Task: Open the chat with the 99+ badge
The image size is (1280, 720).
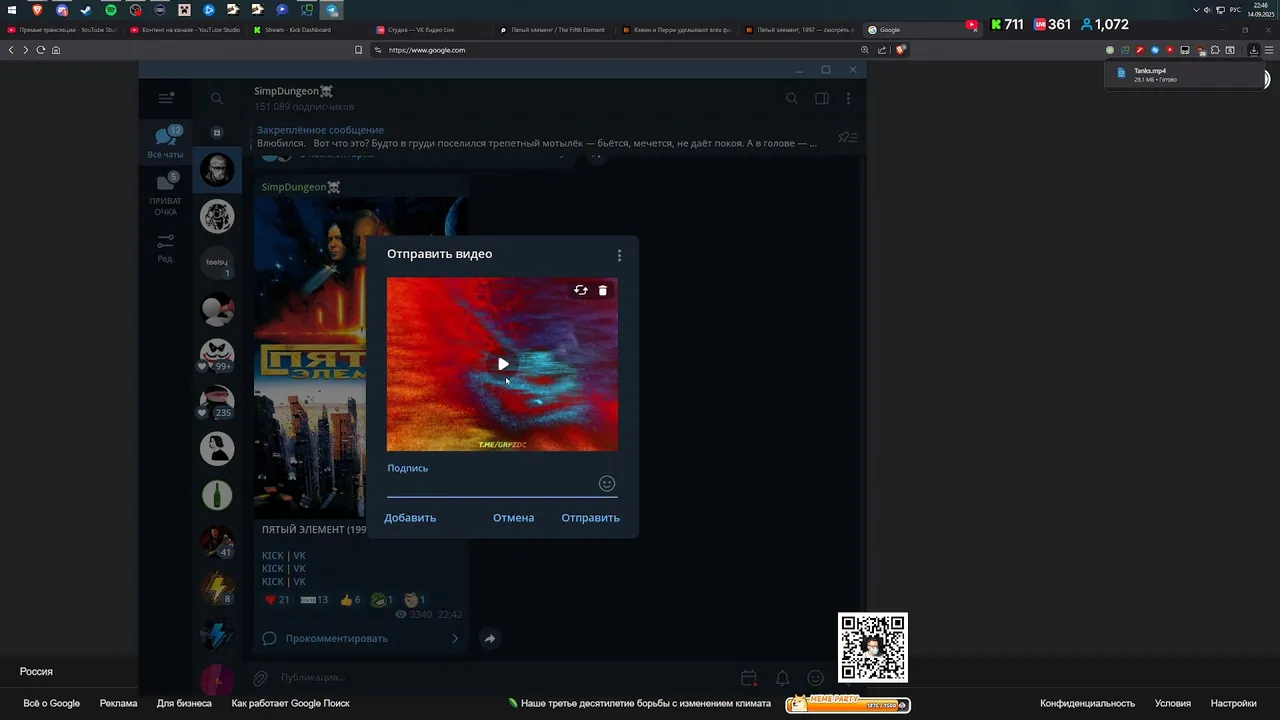Action: 217,355
